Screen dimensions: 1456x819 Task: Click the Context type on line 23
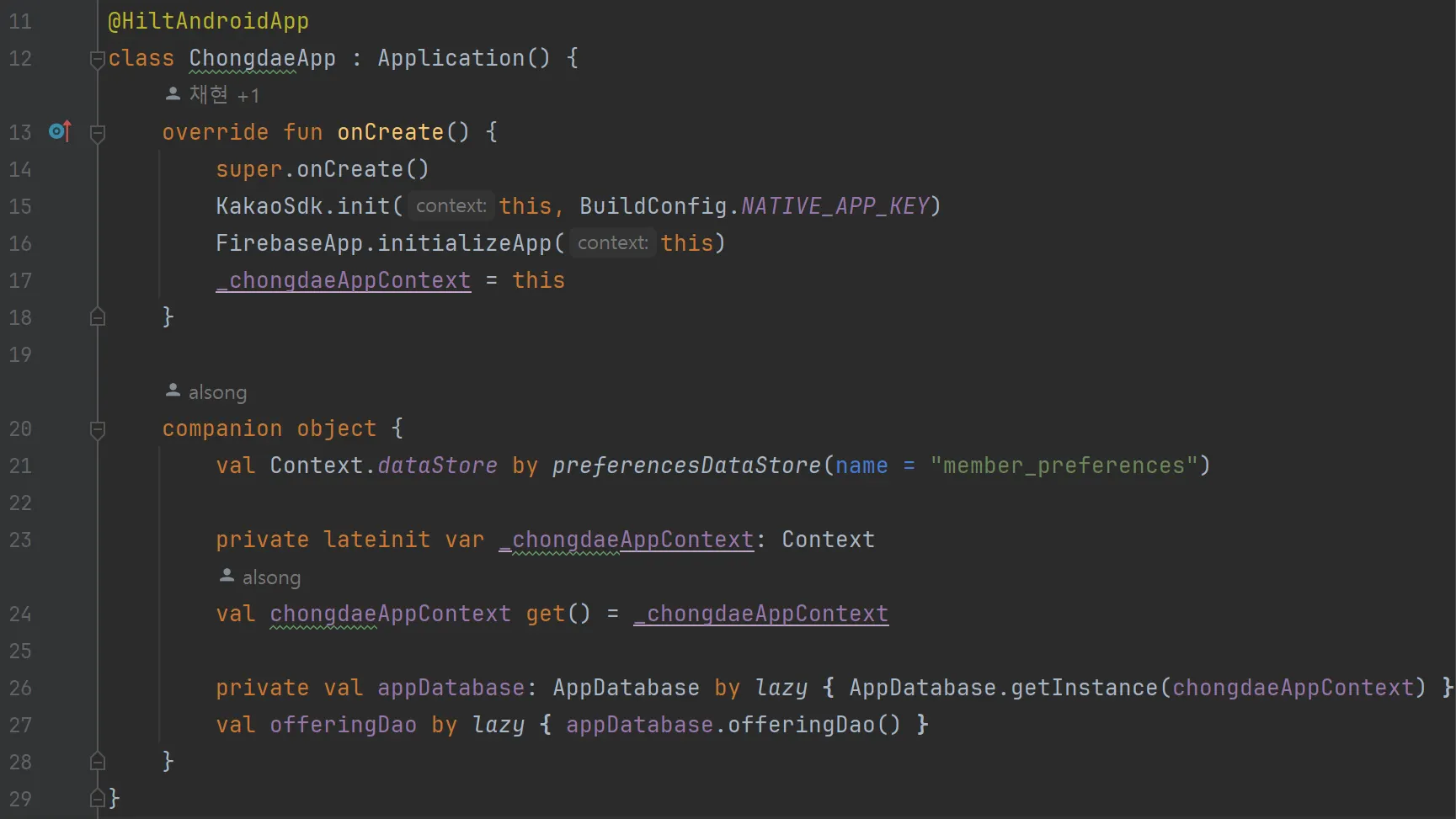click(x=829, y=540)
